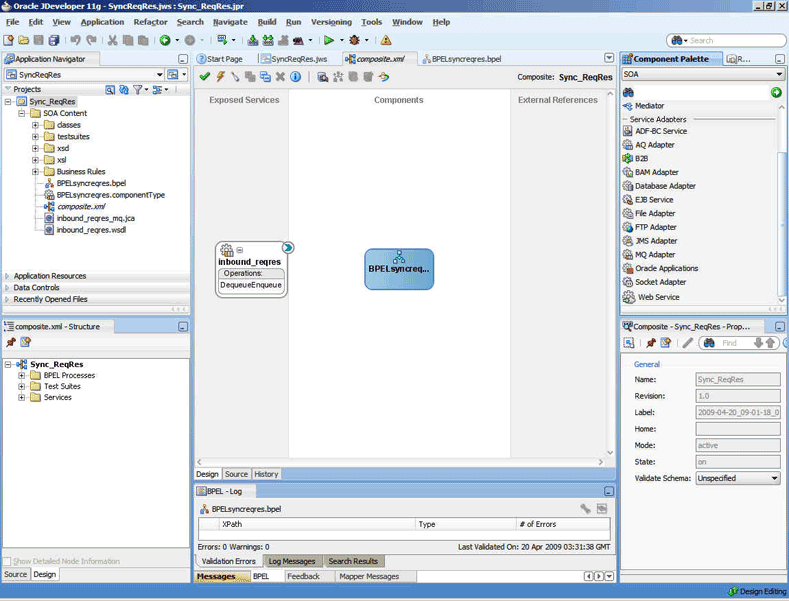Switch to the Log Messages tab
Viewport: 789px width, 601px height.
tap(291, 561)
